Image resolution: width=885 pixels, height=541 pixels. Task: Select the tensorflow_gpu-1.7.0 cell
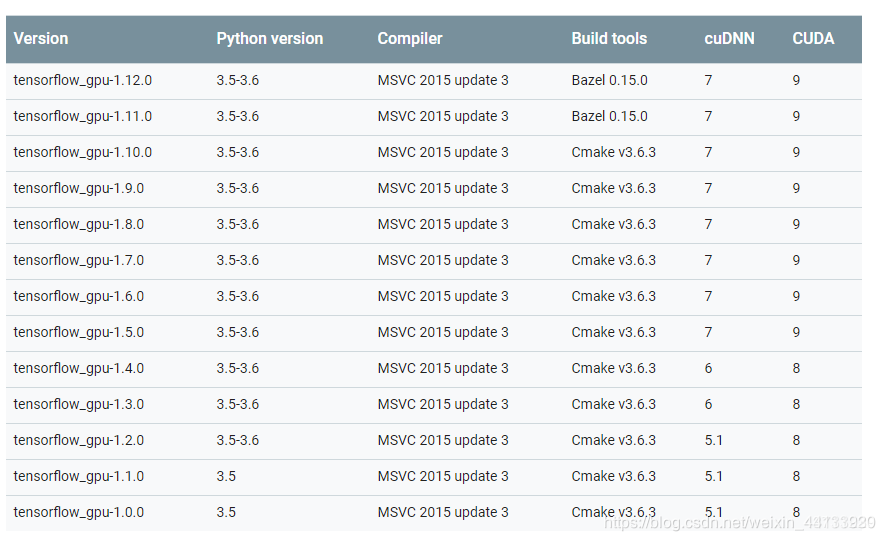(78, 260)
